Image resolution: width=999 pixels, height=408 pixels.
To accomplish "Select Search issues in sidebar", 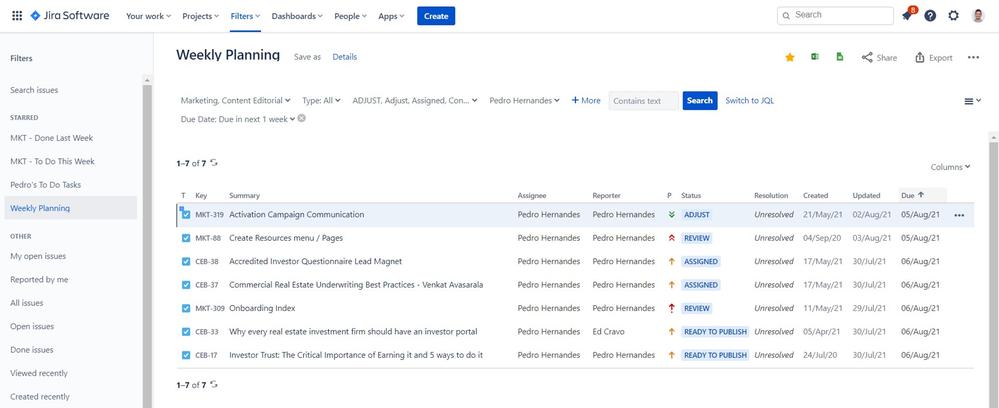I will point(34,91).
